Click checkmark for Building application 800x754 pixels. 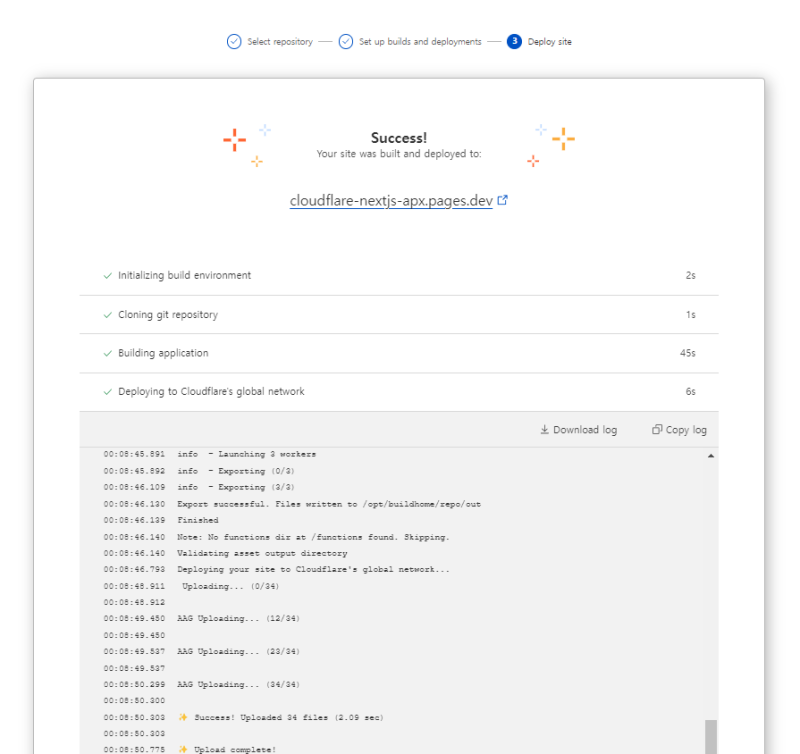(x=108, y=353)
